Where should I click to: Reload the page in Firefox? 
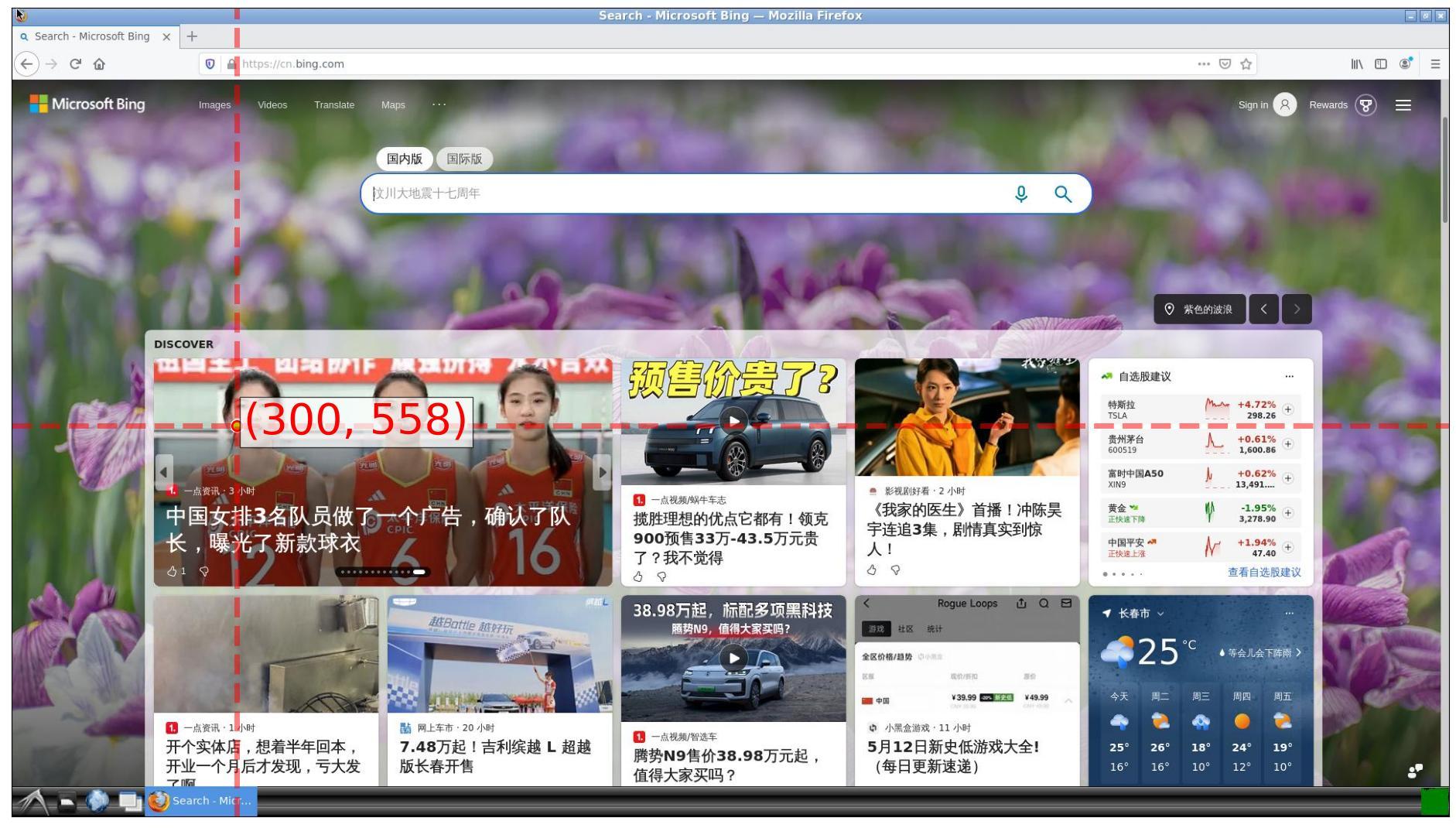pos(75,64)
